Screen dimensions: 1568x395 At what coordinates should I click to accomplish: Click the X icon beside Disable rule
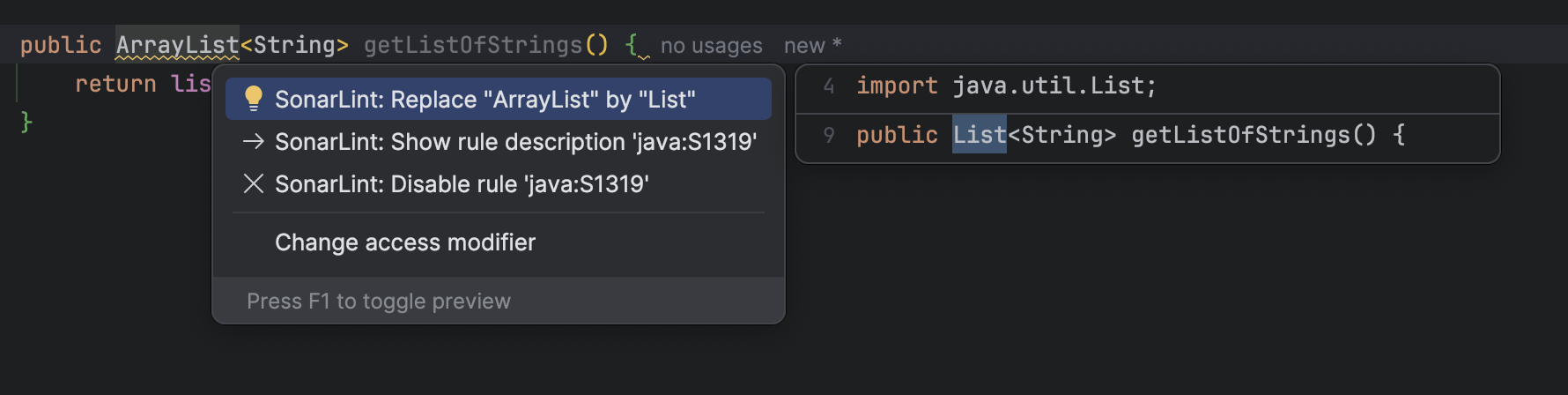pos(254,183)
